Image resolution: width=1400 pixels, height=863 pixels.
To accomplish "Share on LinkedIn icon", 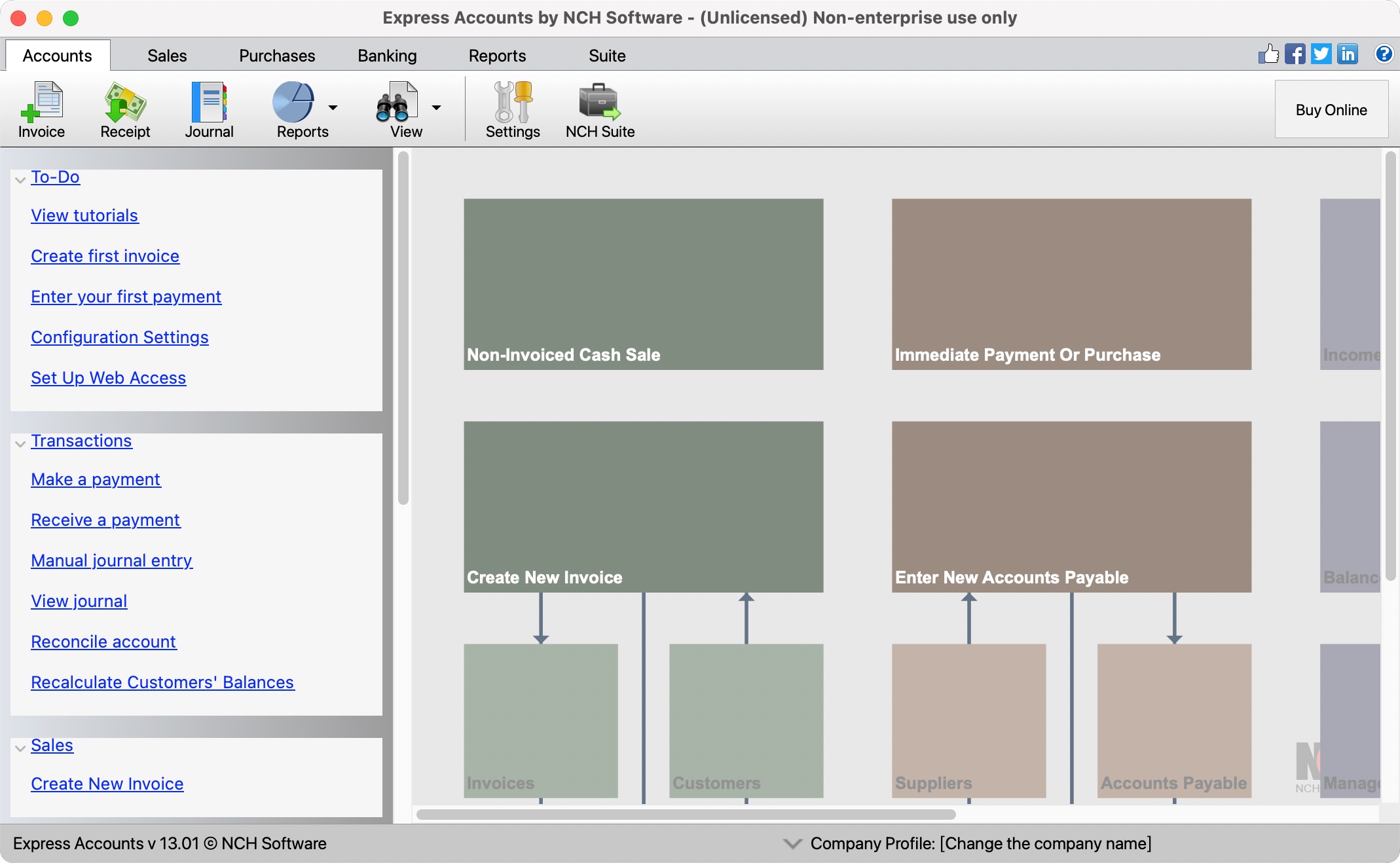I will point(1347,54).
